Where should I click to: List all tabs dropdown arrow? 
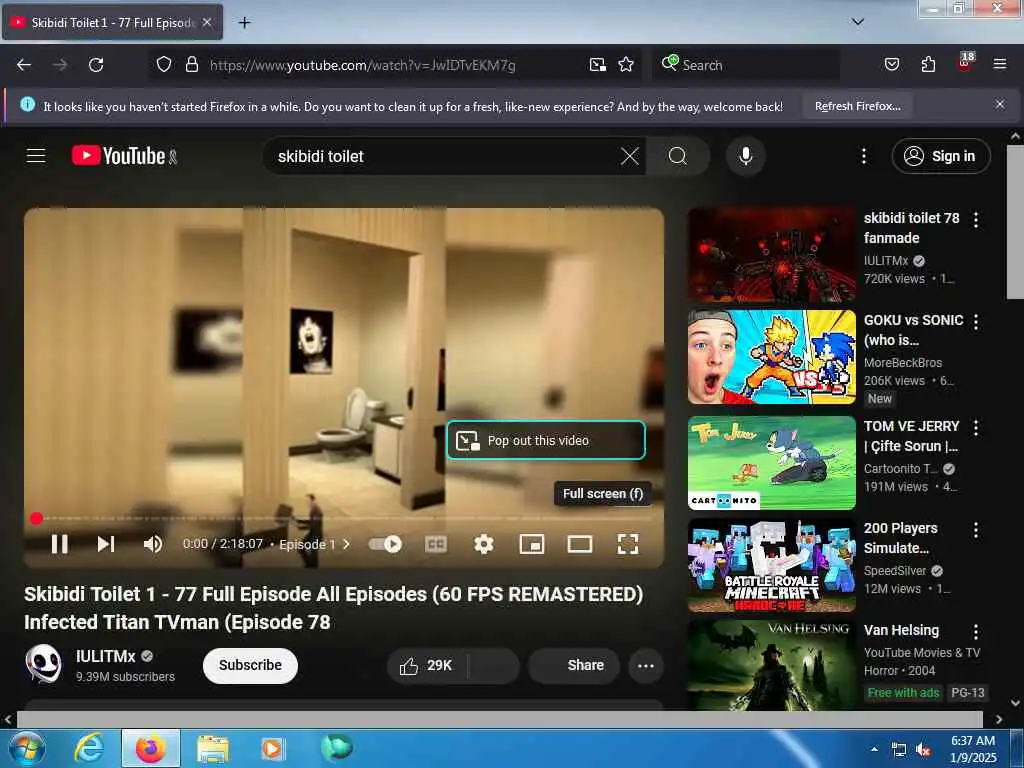click(857, 22)
